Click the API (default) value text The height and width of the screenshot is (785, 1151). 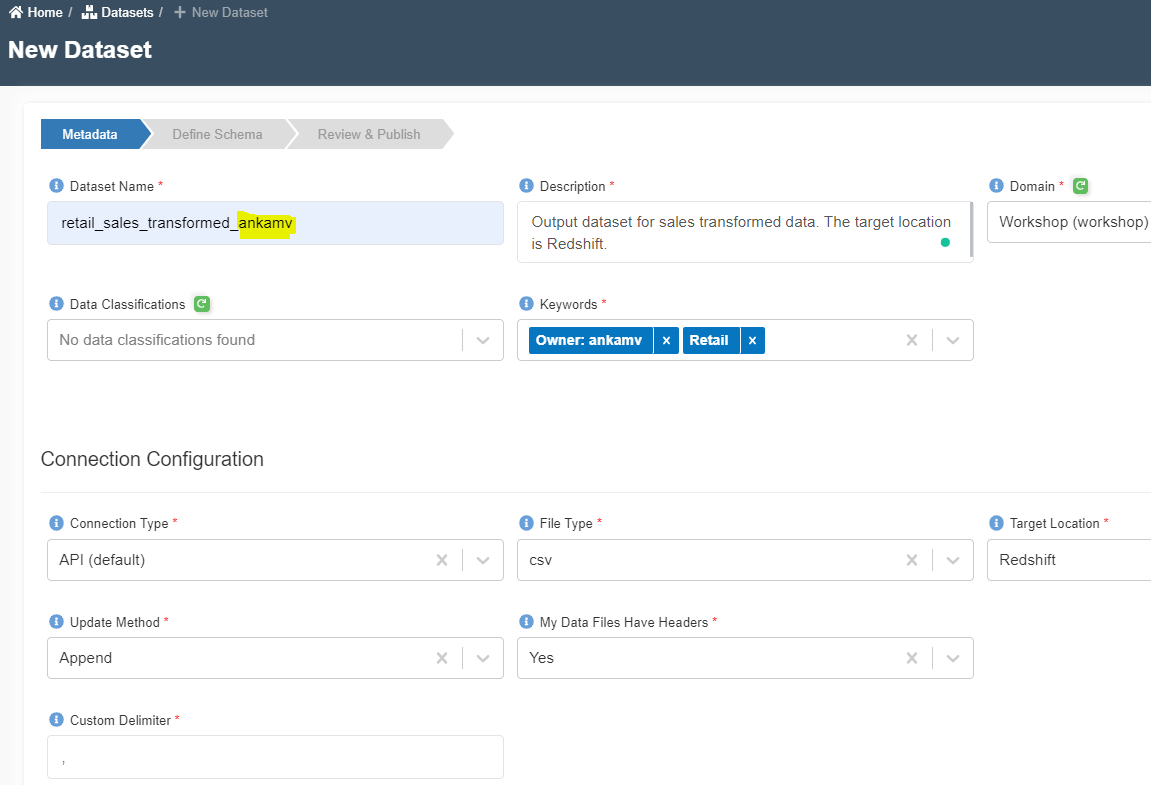(x=102, y=560)
